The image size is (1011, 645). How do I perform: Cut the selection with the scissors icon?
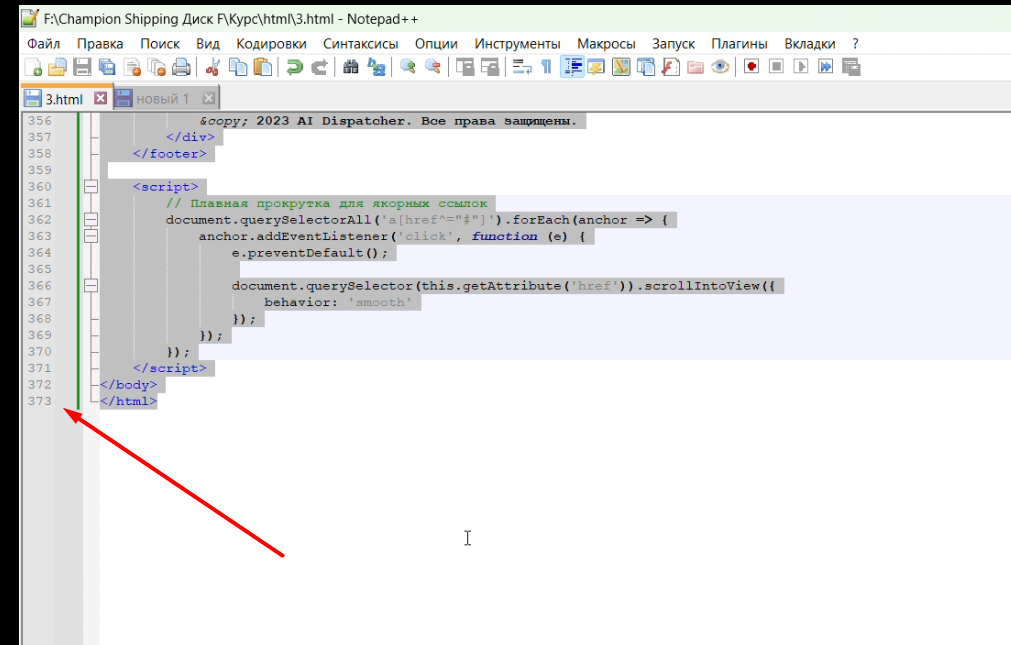(212, 67)
